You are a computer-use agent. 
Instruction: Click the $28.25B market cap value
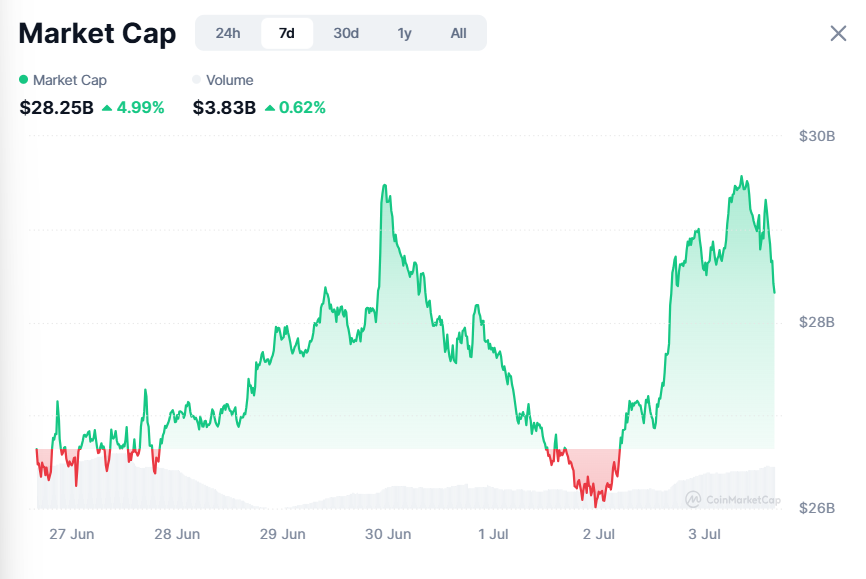pos(56,108)
